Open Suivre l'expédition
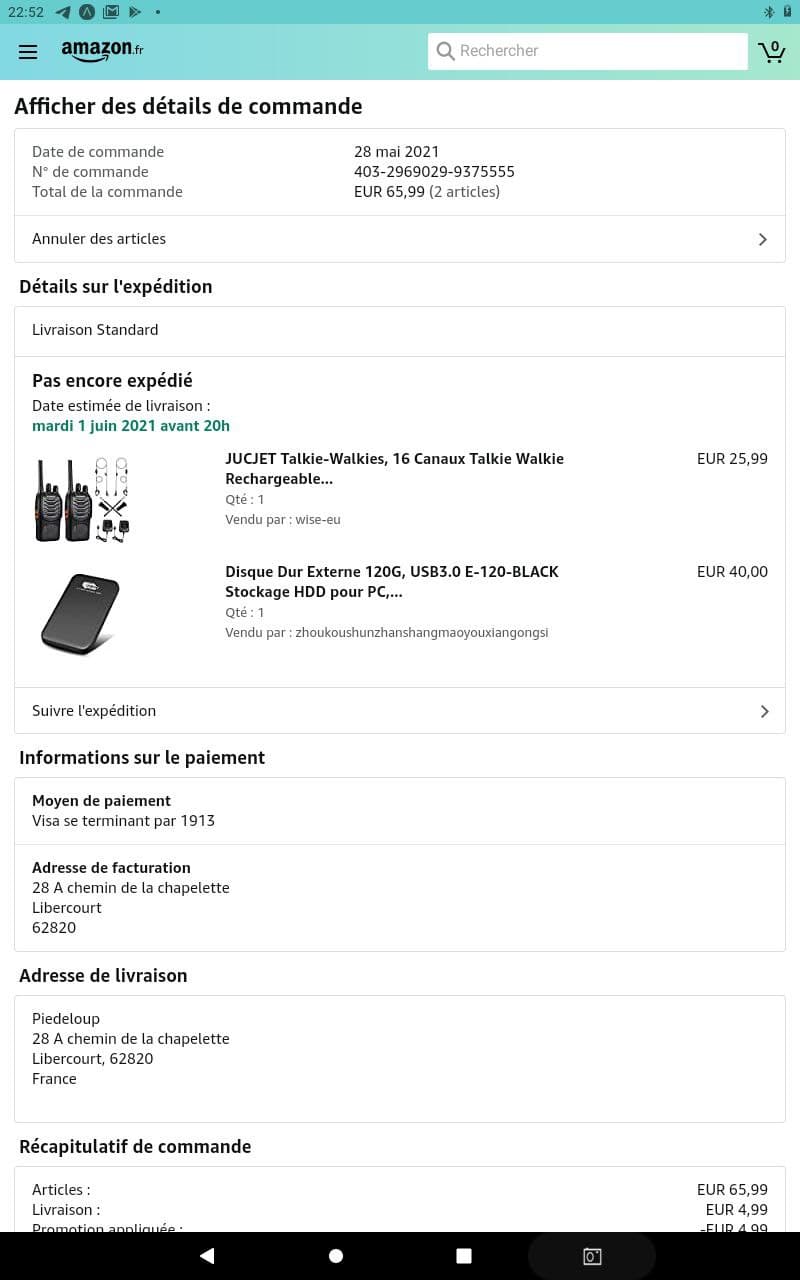Viewport: 800px width, 1280px height. pyautogui.click(x=400, y=711)
